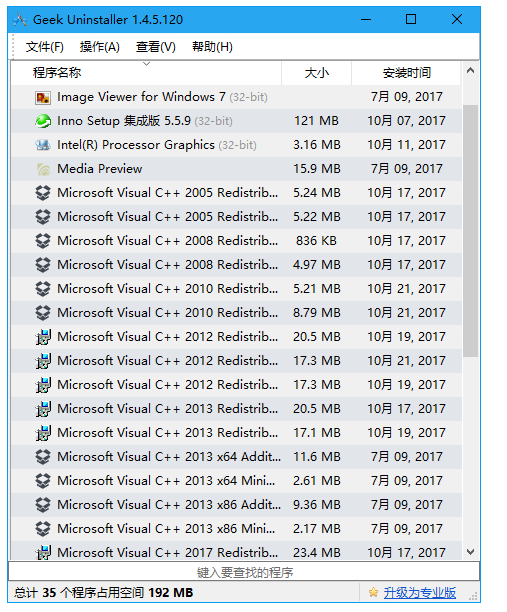Open the 帮助(H) menu
Viewport: 507px width, 612px height.
coord(212,47)
